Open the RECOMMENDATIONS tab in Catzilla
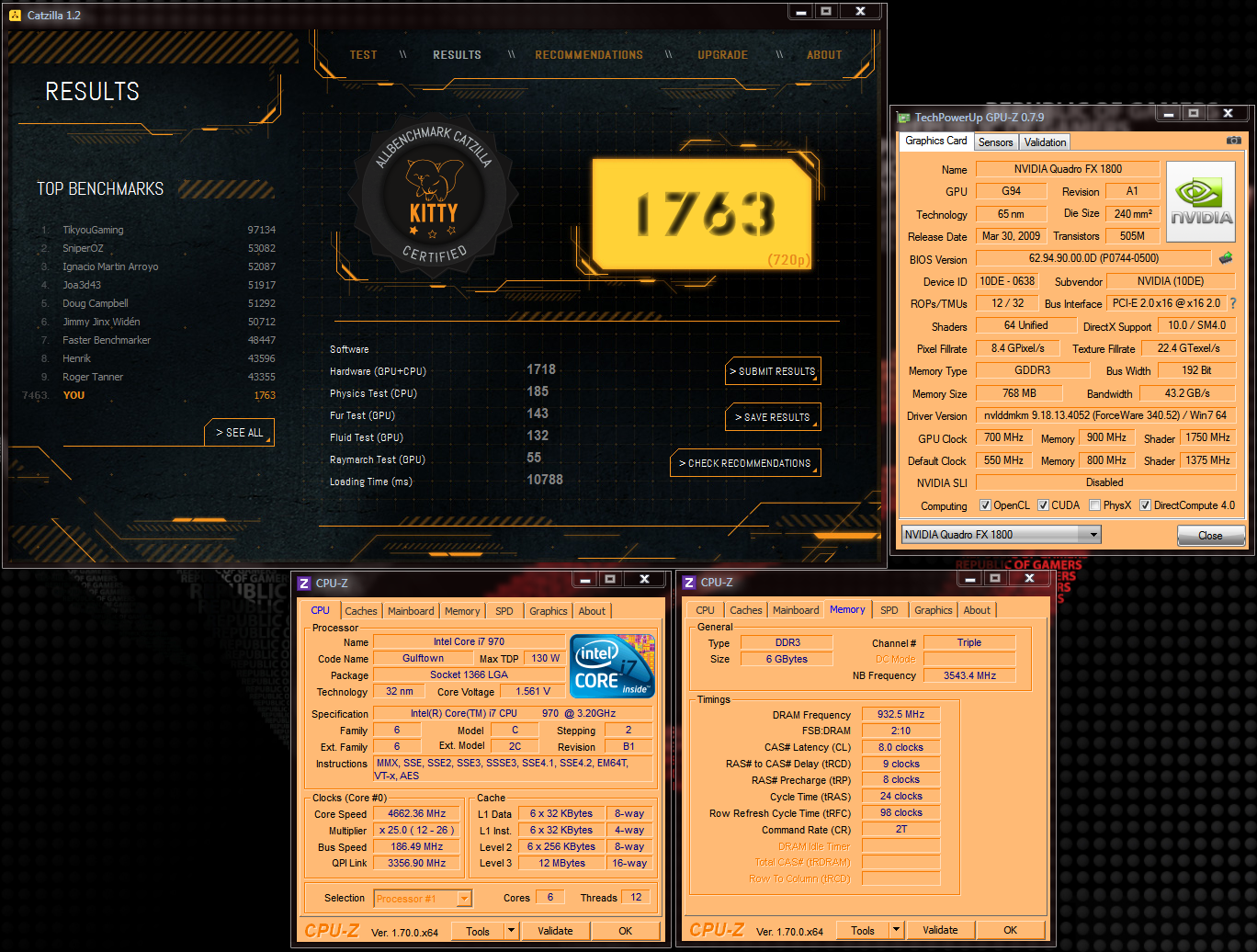The height and width of the screenshot is (952, 1257). point(589,55)
